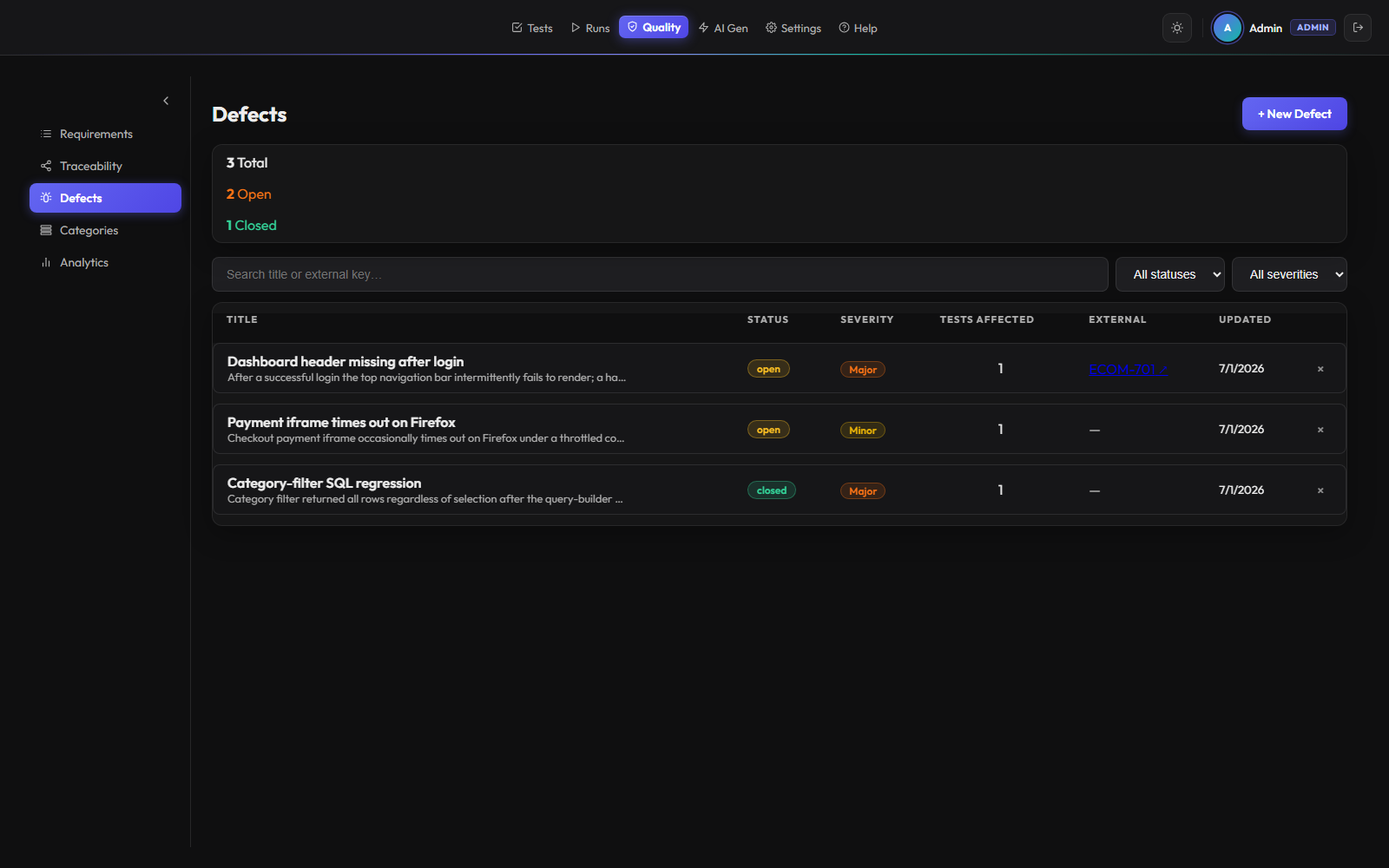Open the Runs tab

point(590,28)
